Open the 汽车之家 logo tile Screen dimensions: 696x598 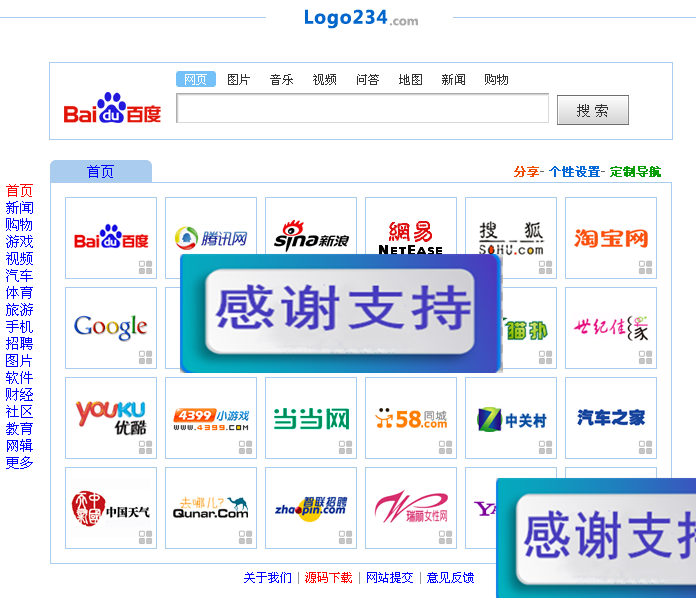(x=611, y=417)
